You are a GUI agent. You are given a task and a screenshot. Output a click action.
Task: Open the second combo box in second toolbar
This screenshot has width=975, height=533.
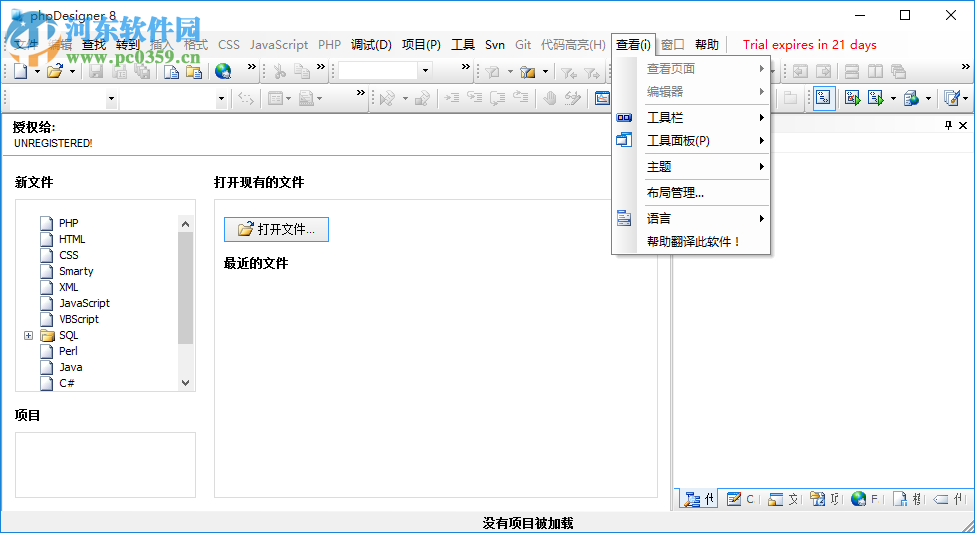pyautogui.click(x=221, y=98)
